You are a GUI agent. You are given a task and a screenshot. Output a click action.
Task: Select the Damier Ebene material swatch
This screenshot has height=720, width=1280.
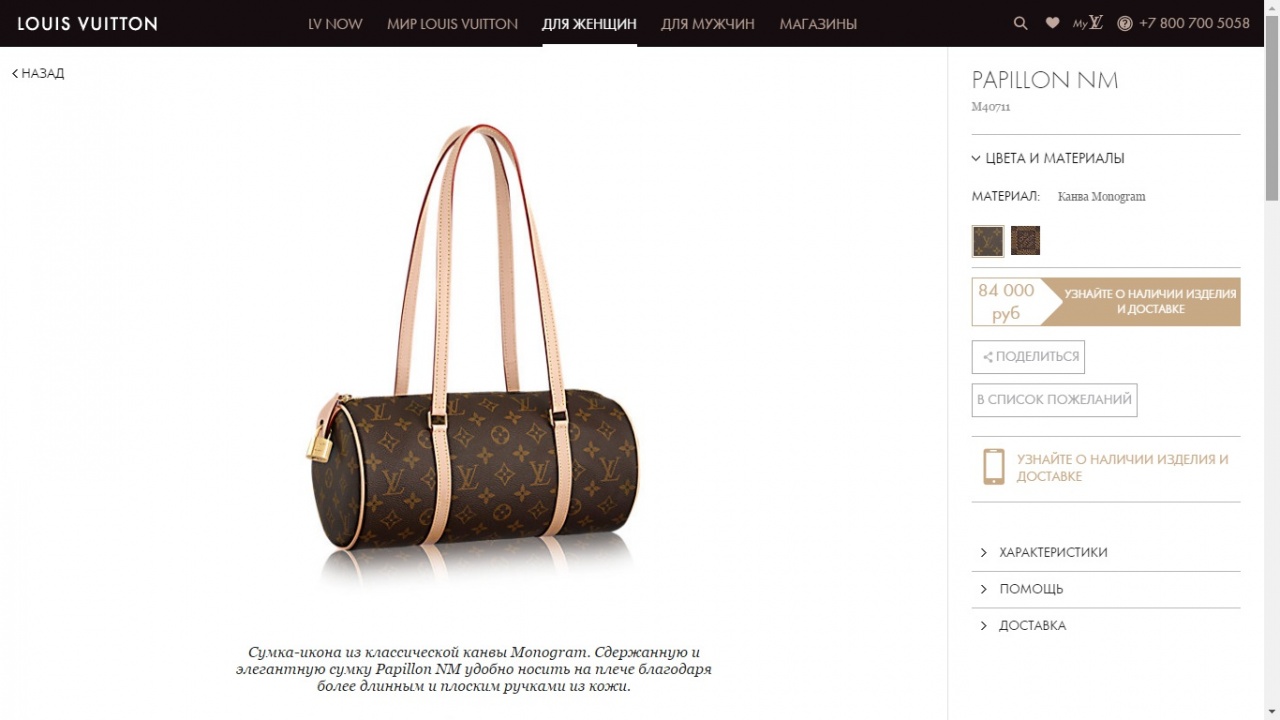tap(1025, 241)
